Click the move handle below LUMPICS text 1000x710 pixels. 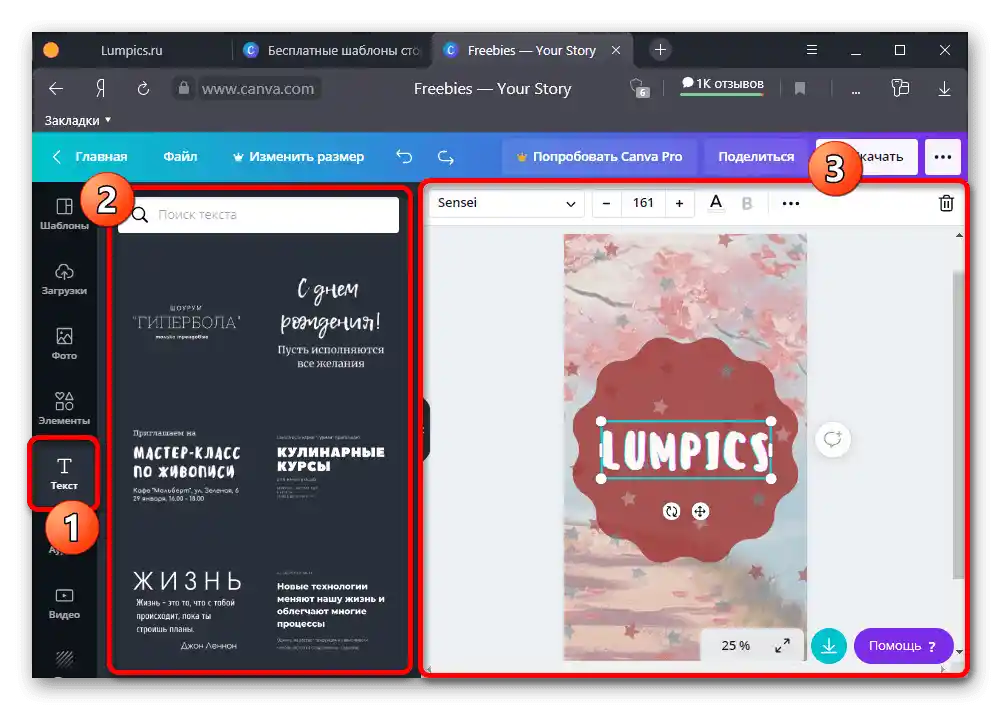[x=700, y=511]
